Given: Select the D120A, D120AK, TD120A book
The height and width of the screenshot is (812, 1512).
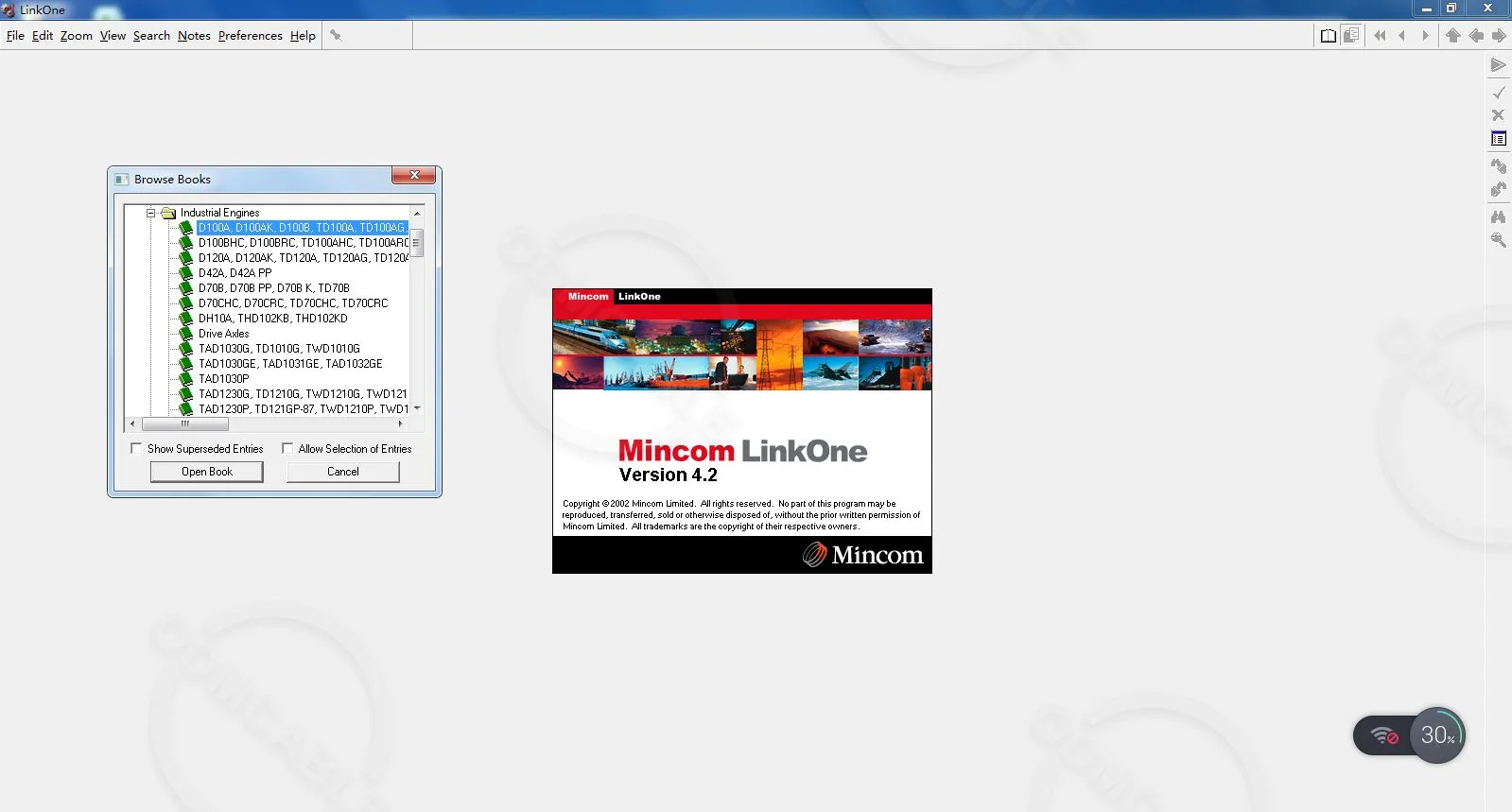Looking at the screenshot, I should 304,258.
